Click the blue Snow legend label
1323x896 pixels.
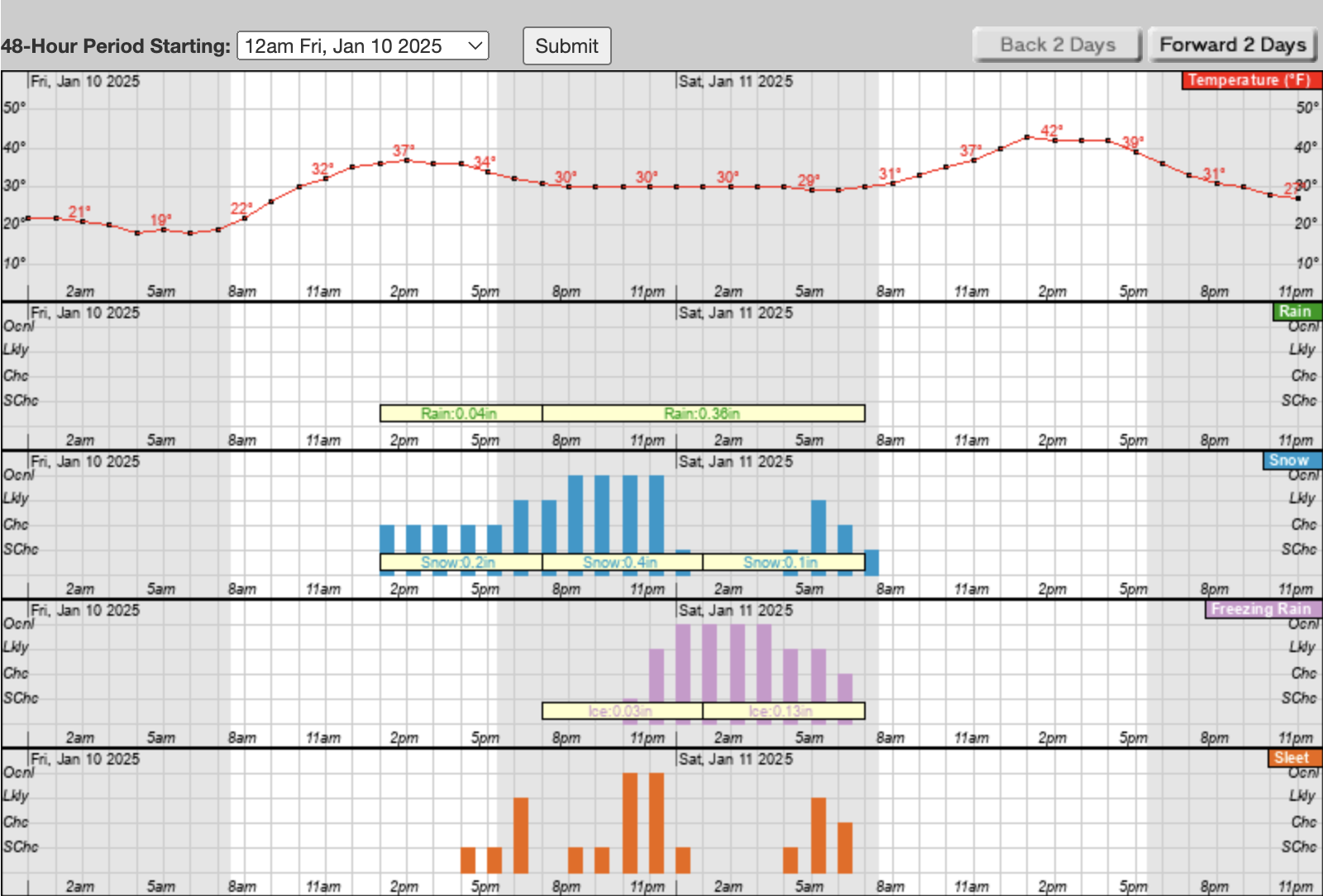[1290, 460]
